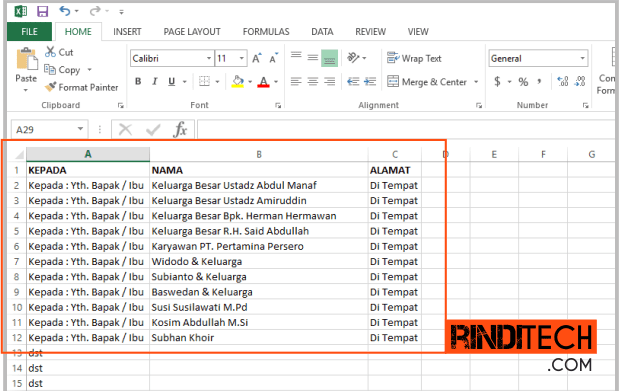Image resolution: width=619 pixels, height=391 pixels.
Task: Open the VIEW tab
Action: point(418,32)
